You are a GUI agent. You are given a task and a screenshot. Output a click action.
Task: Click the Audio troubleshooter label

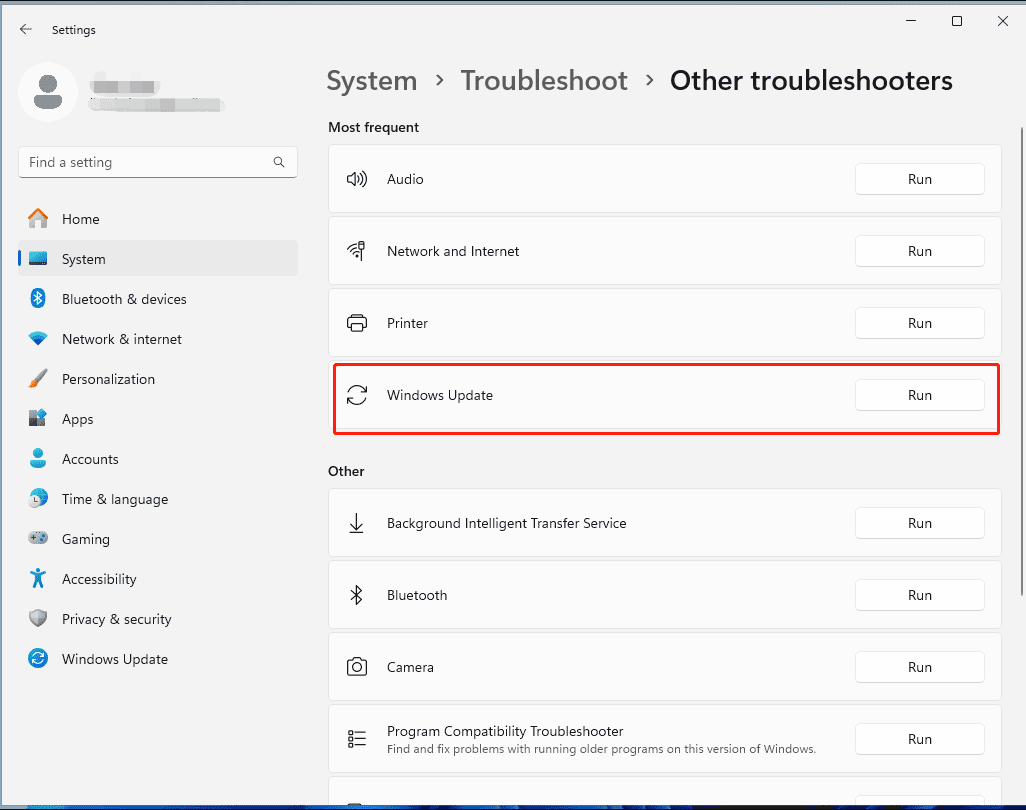coord(405,179)
